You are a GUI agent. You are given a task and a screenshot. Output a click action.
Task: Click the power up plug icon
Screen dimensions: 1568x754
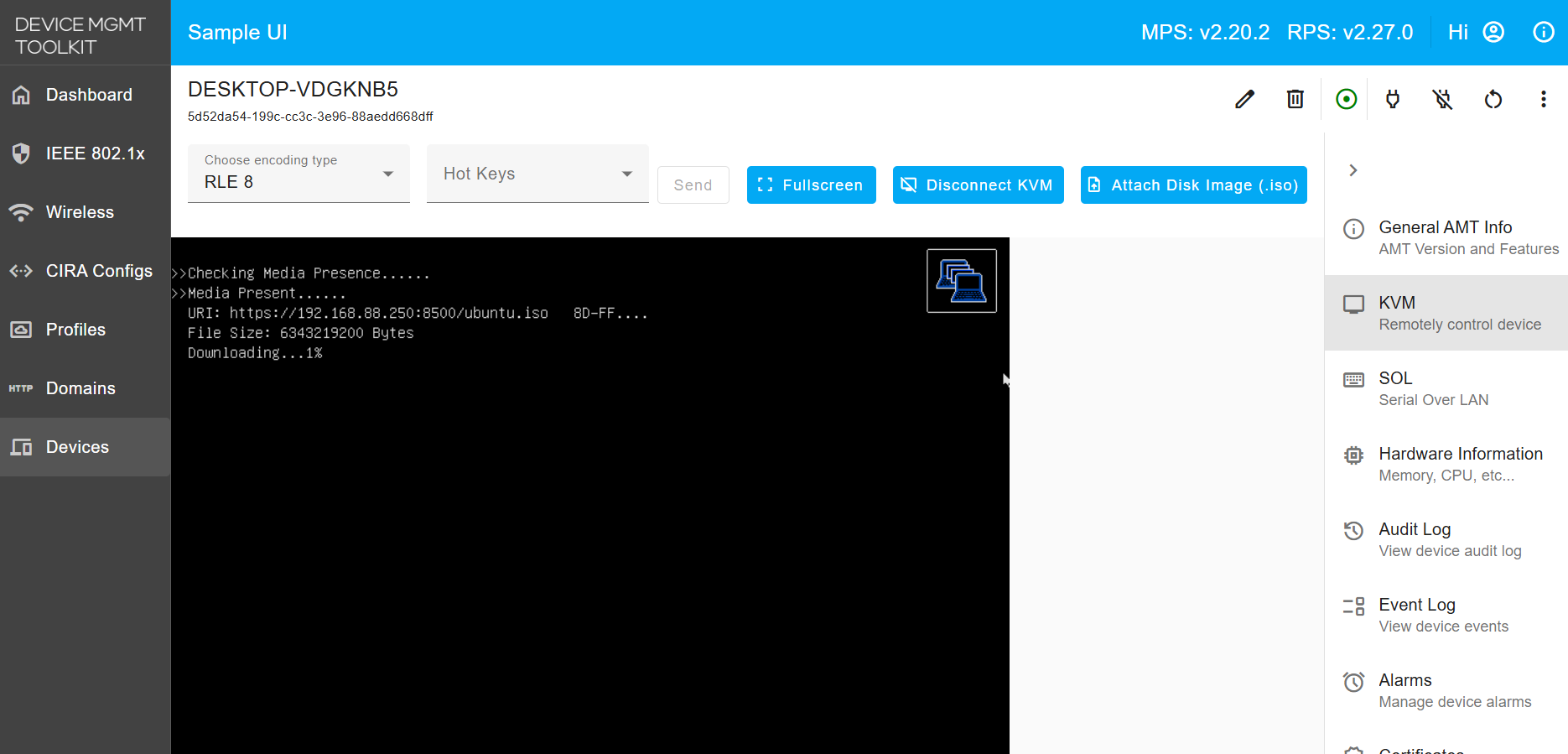(x=1393, y=99)
